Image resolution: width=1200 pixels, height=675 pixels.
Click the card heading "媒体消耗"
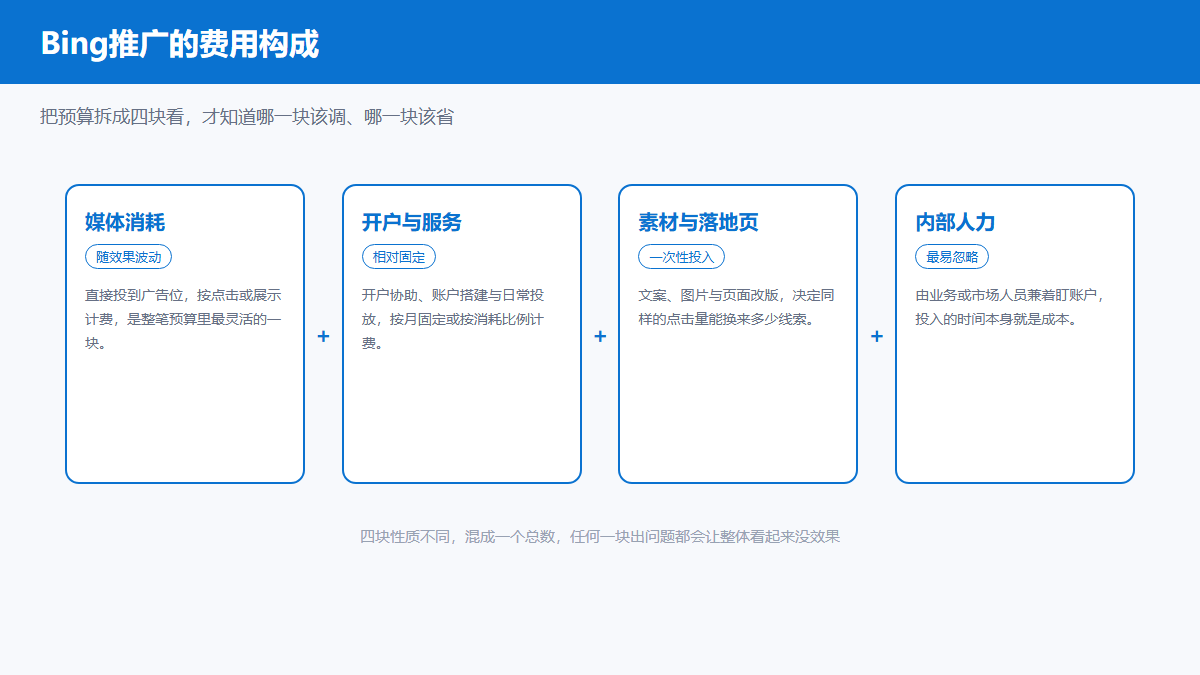(125, 222)
